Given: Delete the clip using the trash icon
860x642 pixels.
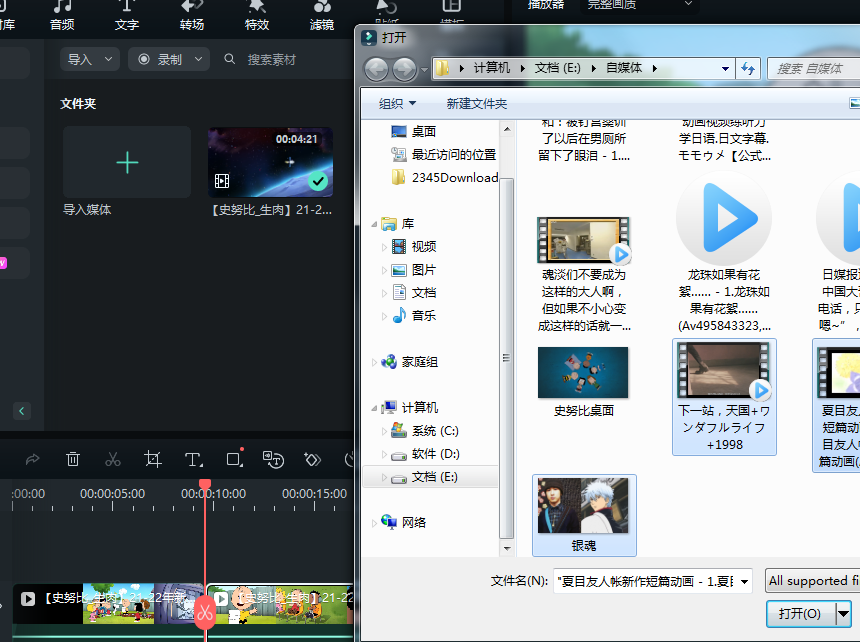Looking at the screenshot, I should point(72,459).
